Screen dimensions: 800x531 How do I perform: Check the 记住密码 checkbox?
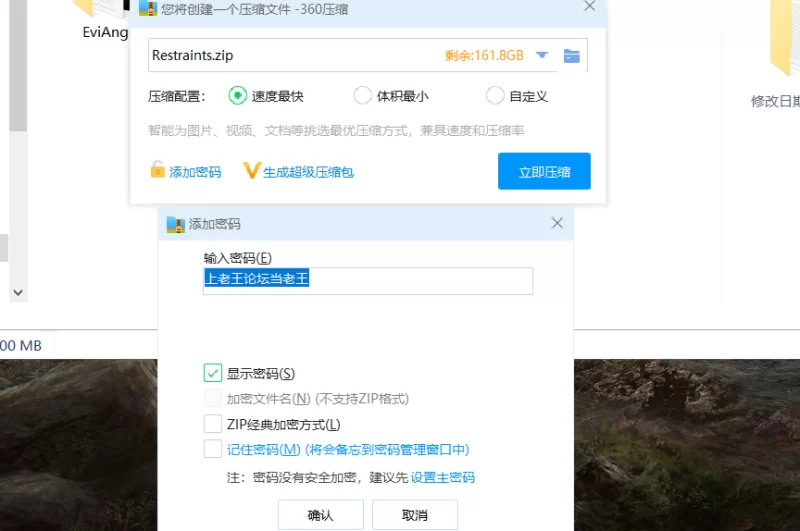(x=213, y=449)
